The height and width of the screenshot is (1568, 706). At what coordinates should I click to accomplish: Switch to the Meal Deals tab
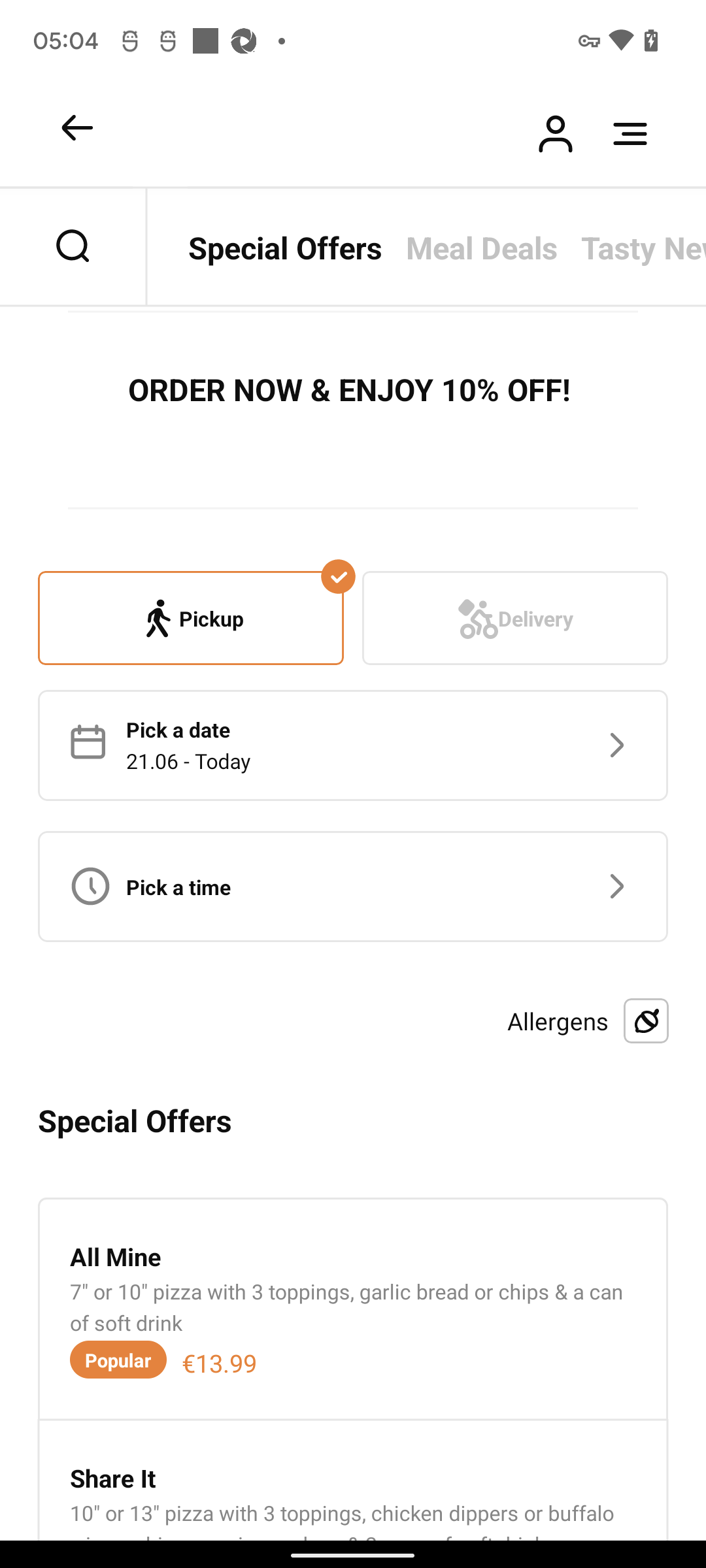(482, 248)
